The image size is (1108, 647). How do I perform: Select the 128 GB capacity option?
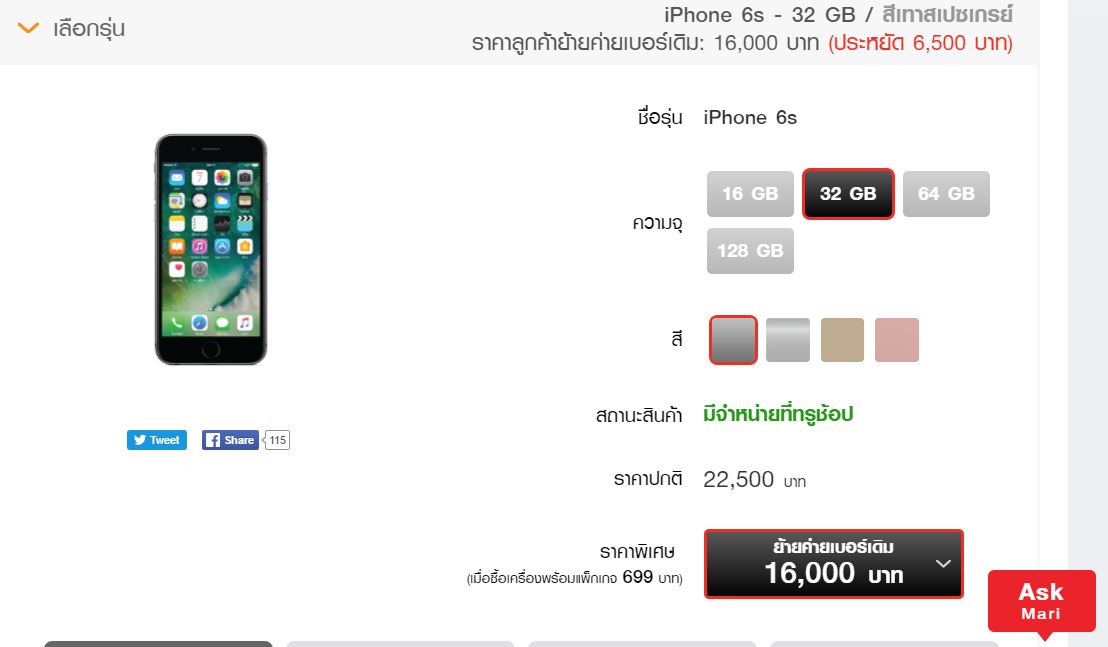tap(750, 251)
